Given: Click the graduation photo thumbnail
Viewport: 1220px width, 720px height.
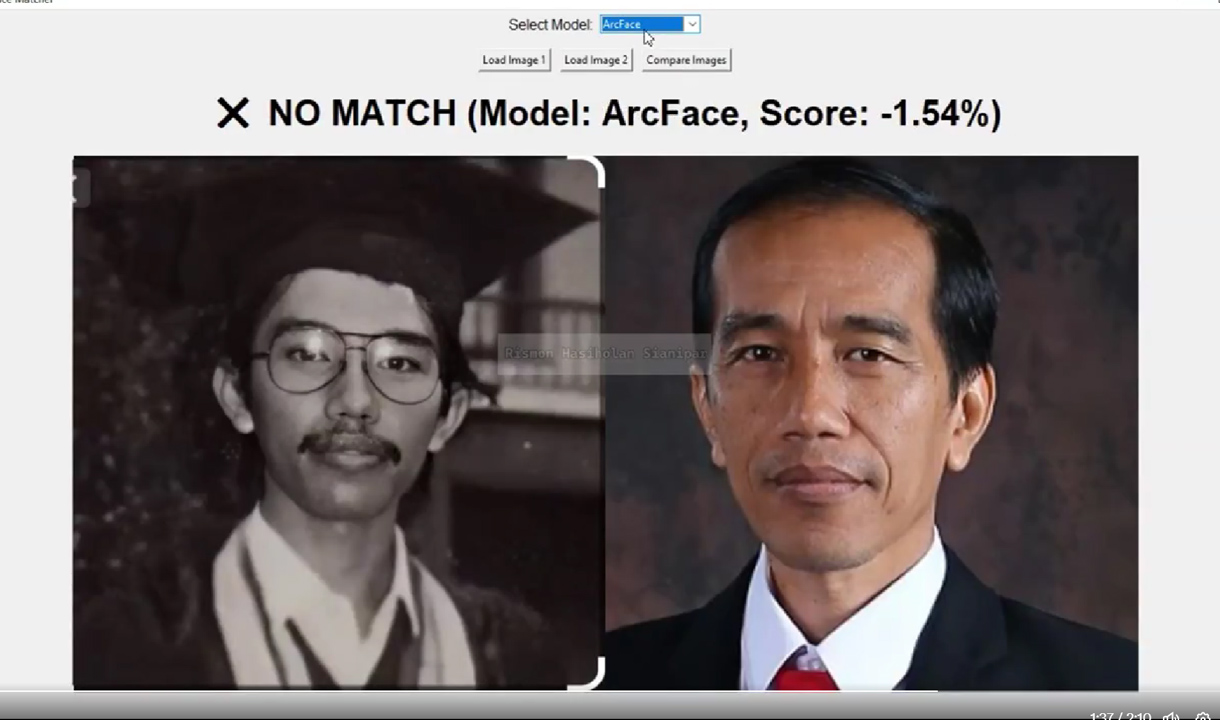Looking at the screenshot, I should point(337,420).
